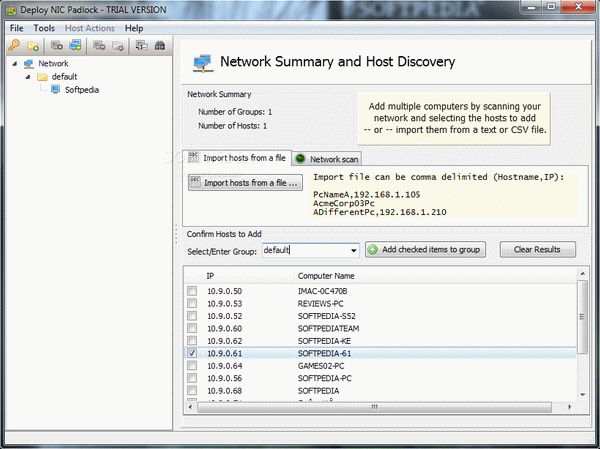Switch to the Network scan tab
This screenshot has width=600, height=449.
click(327, 159)
